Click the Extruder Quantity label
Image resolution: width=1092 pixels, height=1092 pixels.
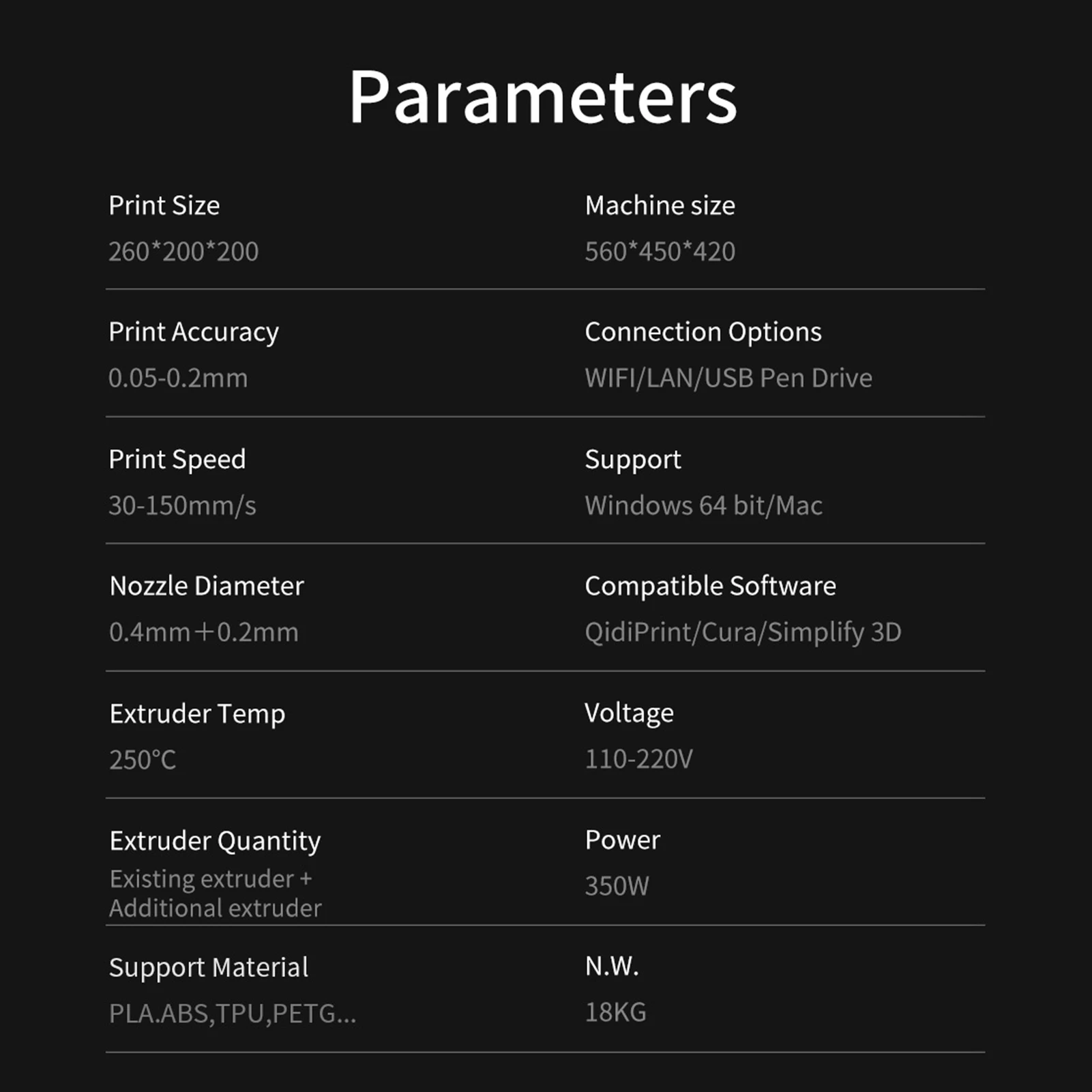tap(215, 841)
